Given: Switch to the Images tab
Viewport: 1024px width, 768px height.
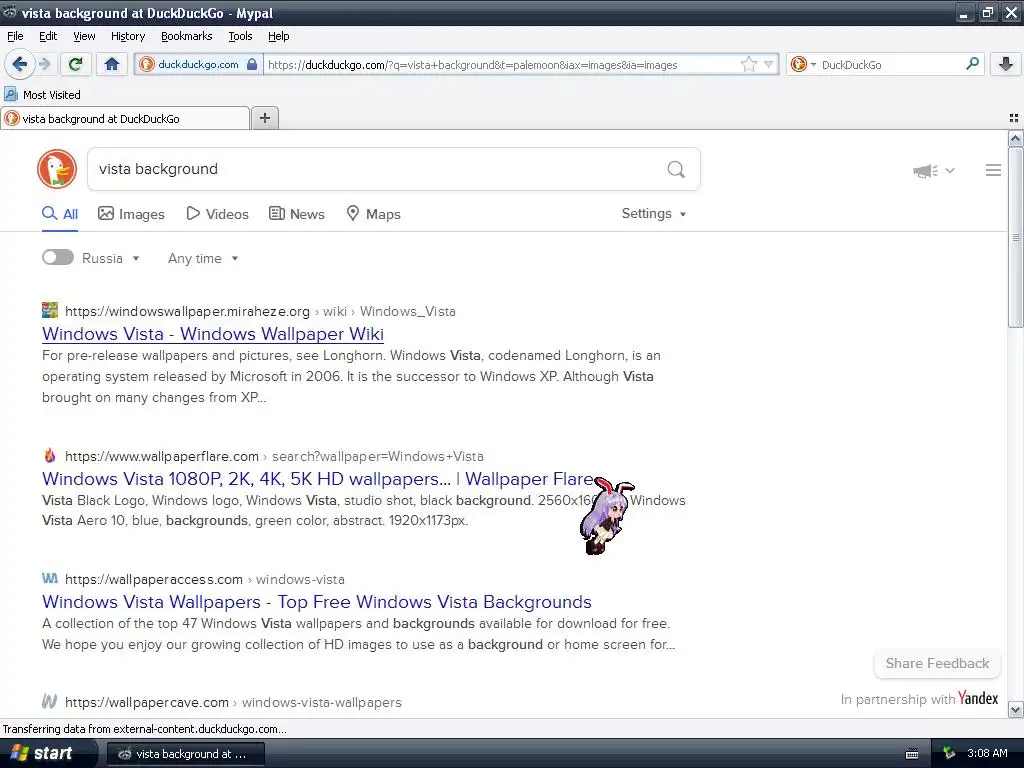Looking at the screenshot, I should tap(131, 214).
